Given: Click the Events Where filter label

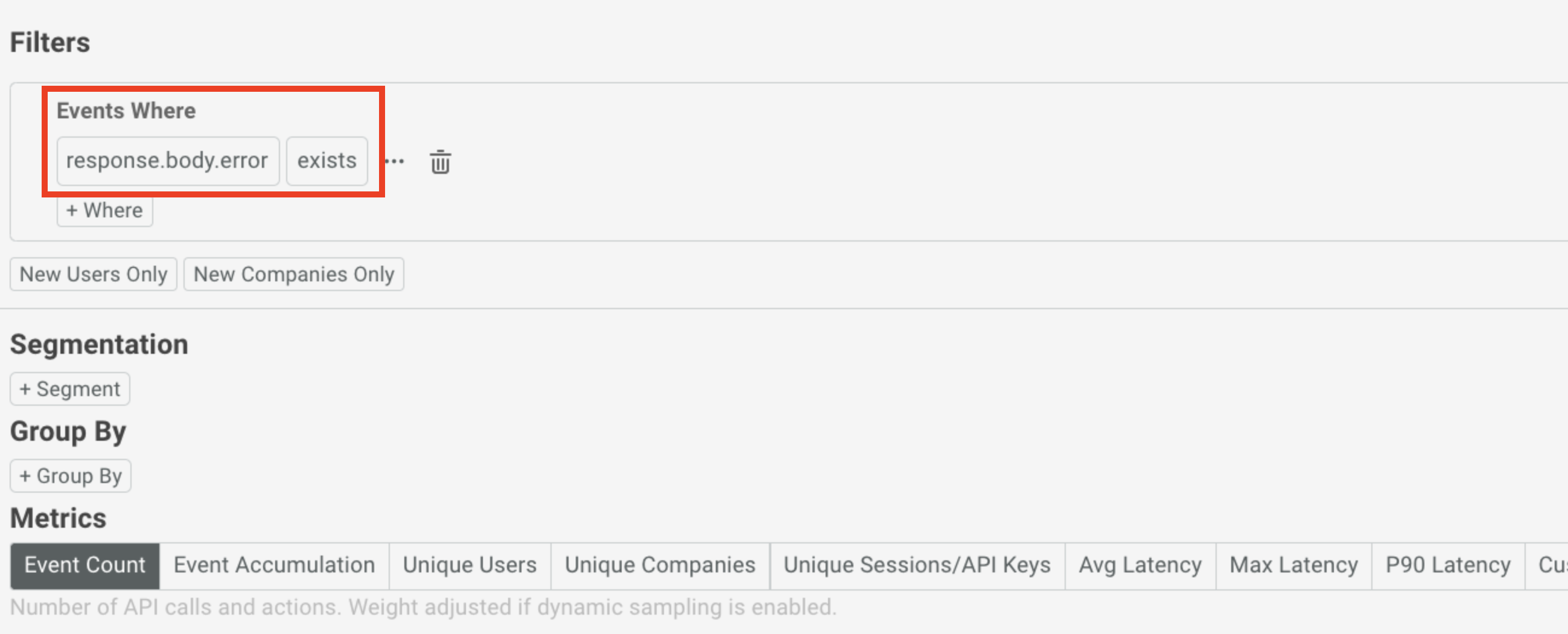Looking at the screenshot, I should [x=126, y=111].
